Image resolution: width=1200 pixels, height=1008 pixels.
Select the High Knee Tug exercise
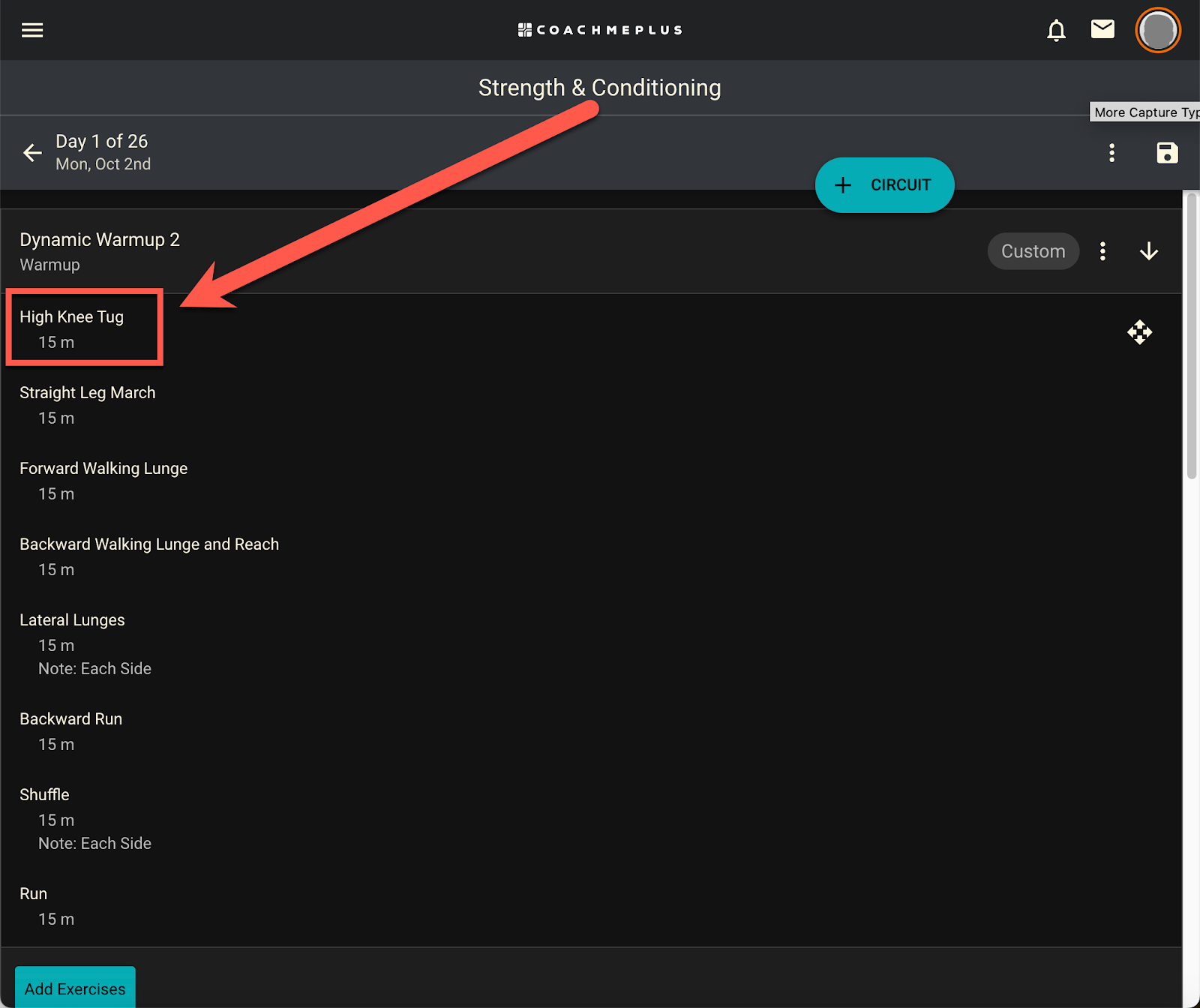pos(71,317)
